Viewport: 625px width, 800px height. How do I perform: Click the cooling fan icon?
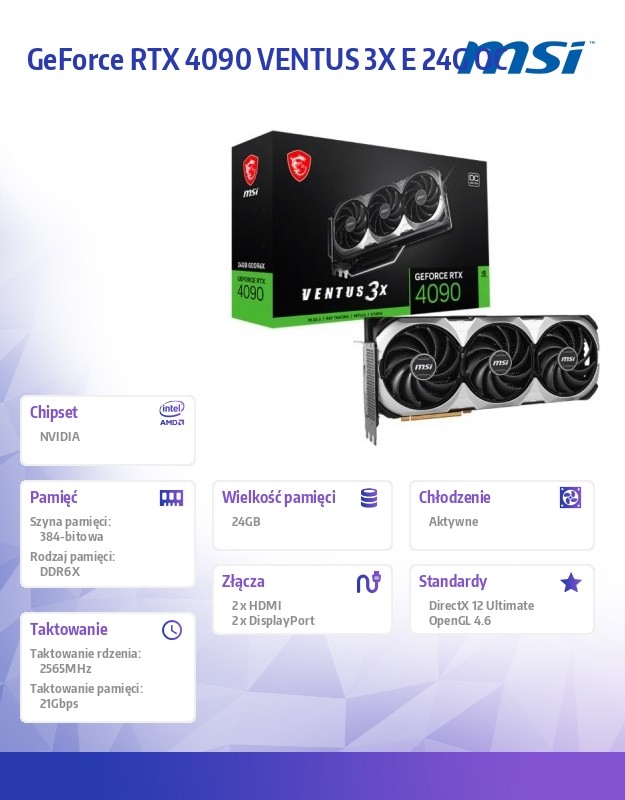tap(570, 497)
